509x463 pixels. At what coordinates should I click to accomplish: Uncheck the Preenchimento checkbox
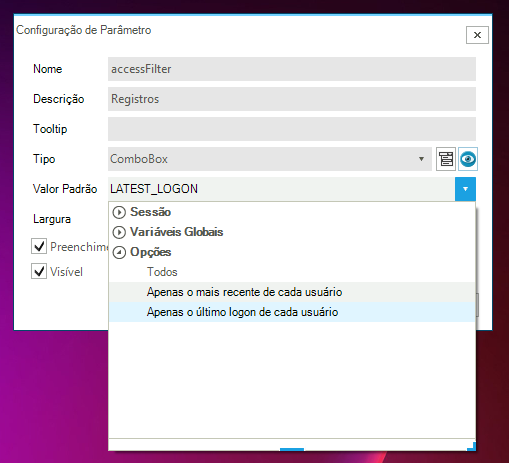[39, 246]
